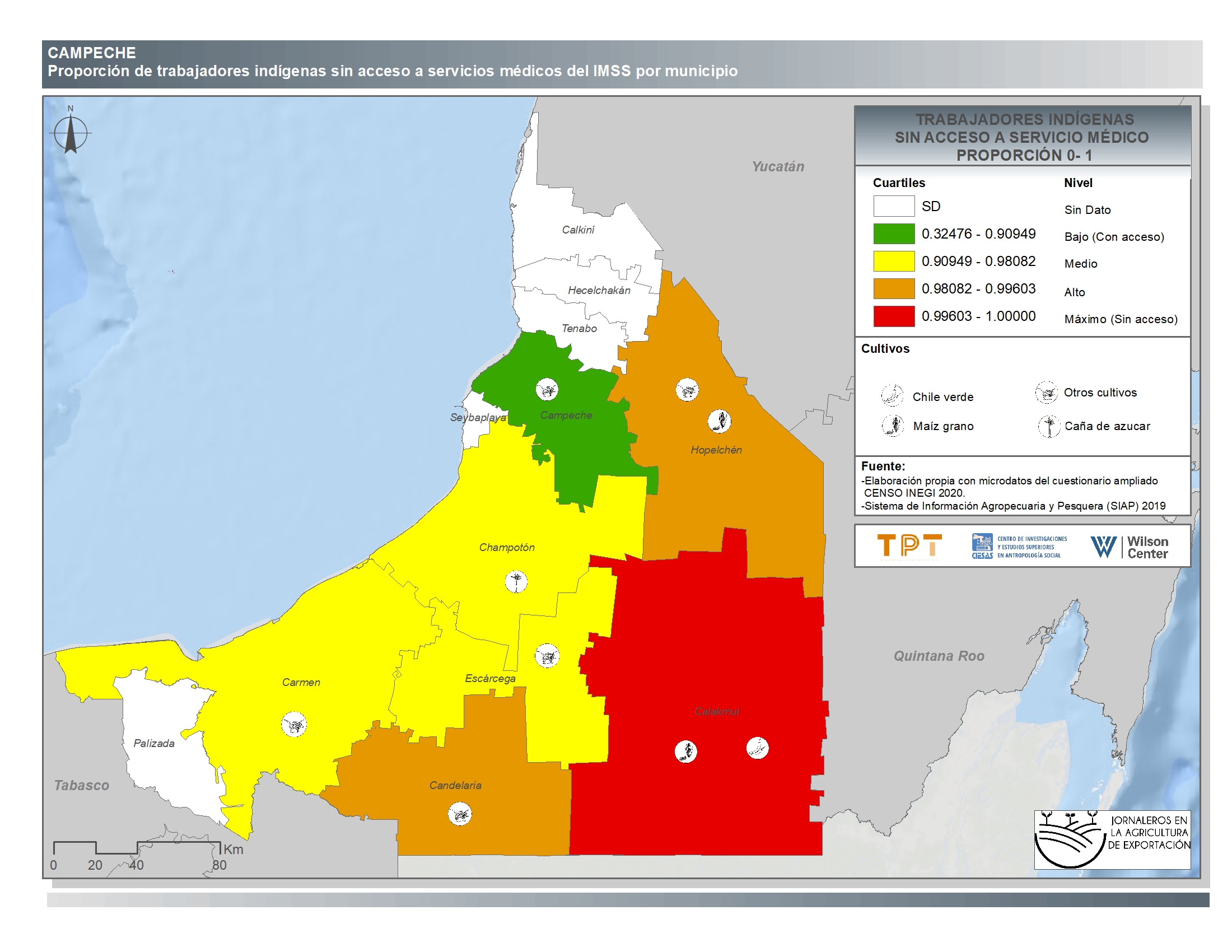Click the Wilson Center logo
1232x952 pixels.
[1129, 547]
